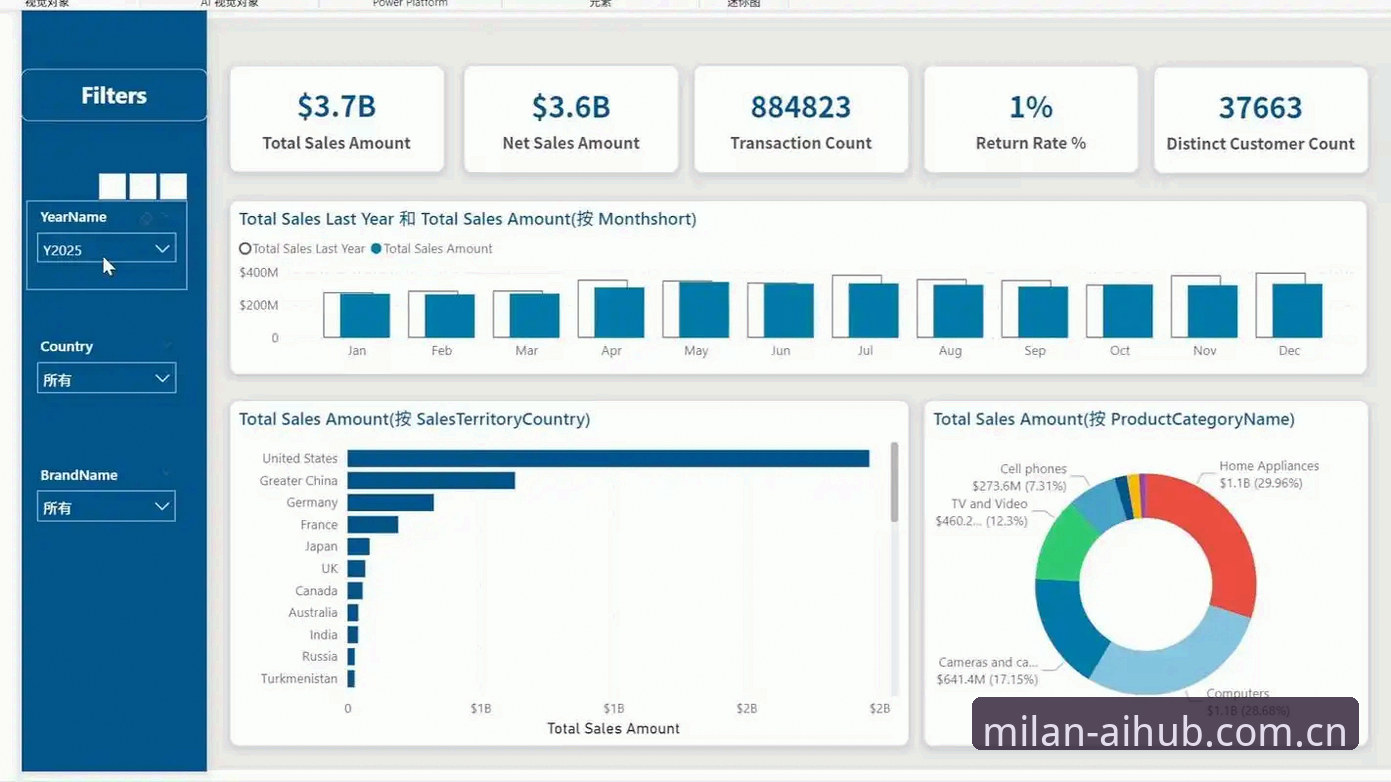This screenshot has height=782, width=1391.
Task: Click the filled Total Sales Amount bar for Jan
Action: click(365, 316)
